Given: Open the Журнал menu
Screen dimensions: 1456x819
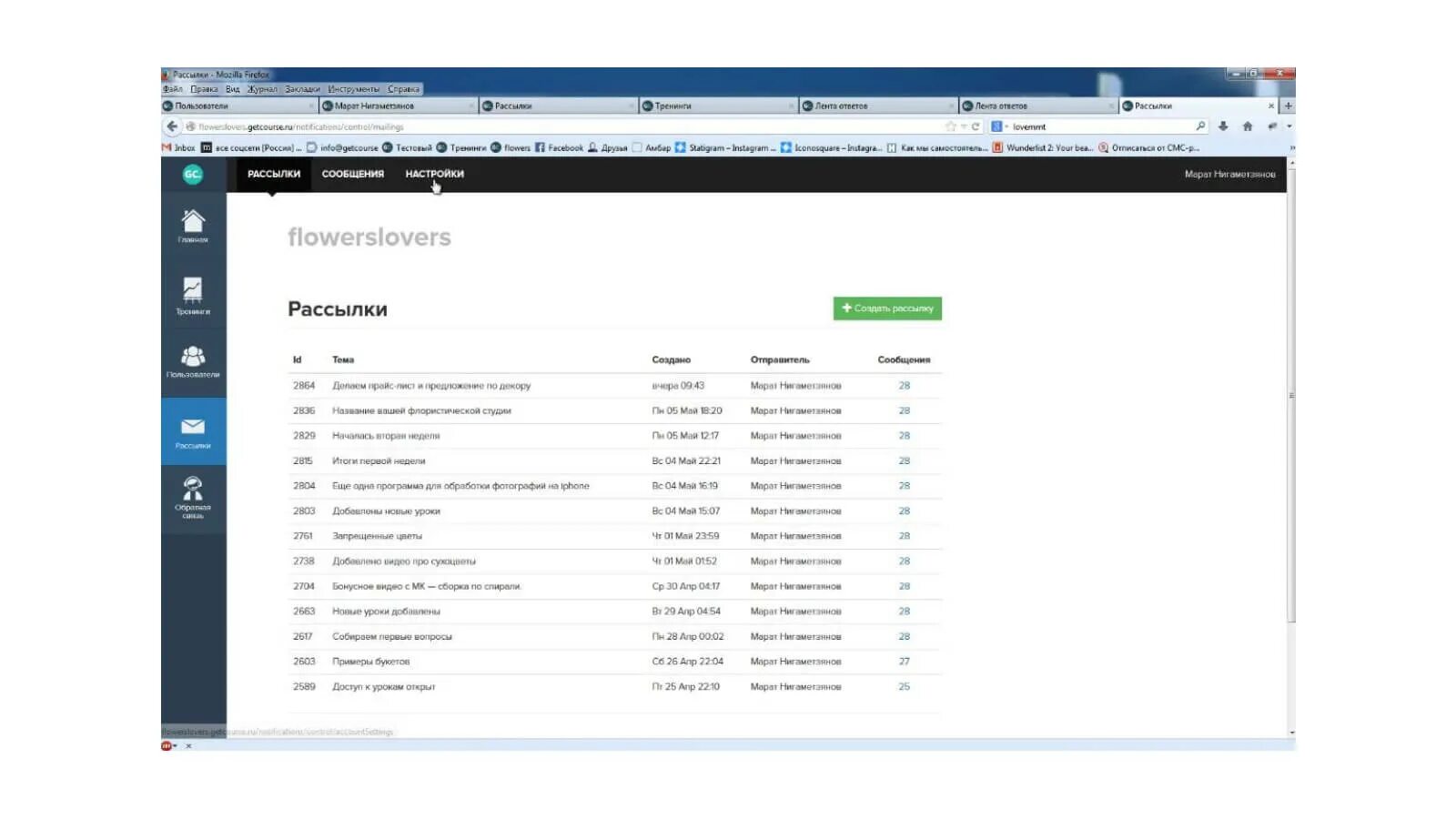Looking at the screenshot, I should point(262,89).
